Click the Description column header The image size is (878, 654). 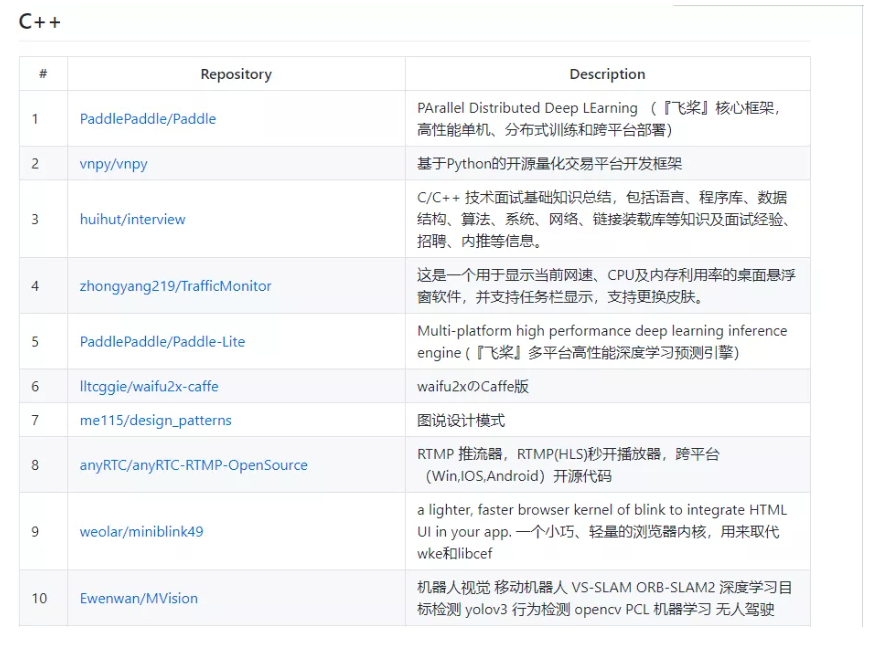(607, 74)
